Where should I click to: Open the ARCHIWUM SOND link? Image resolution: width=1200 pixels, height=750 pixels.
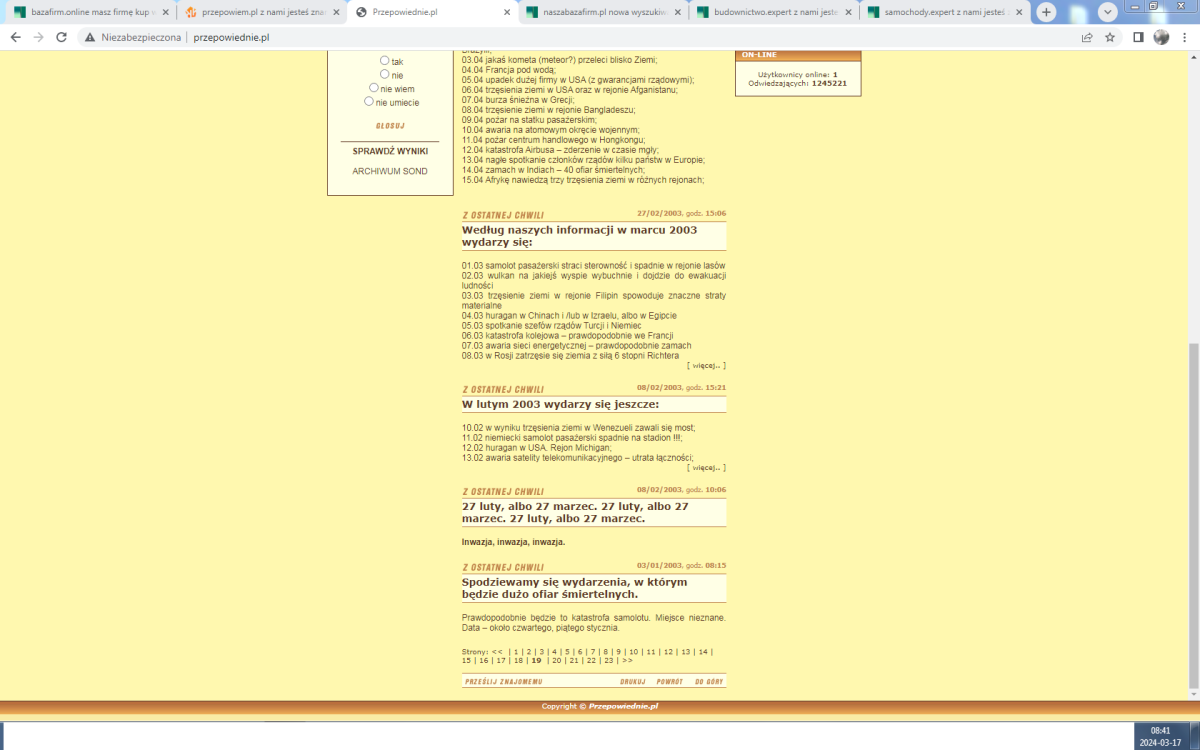(x=389, y=171)
